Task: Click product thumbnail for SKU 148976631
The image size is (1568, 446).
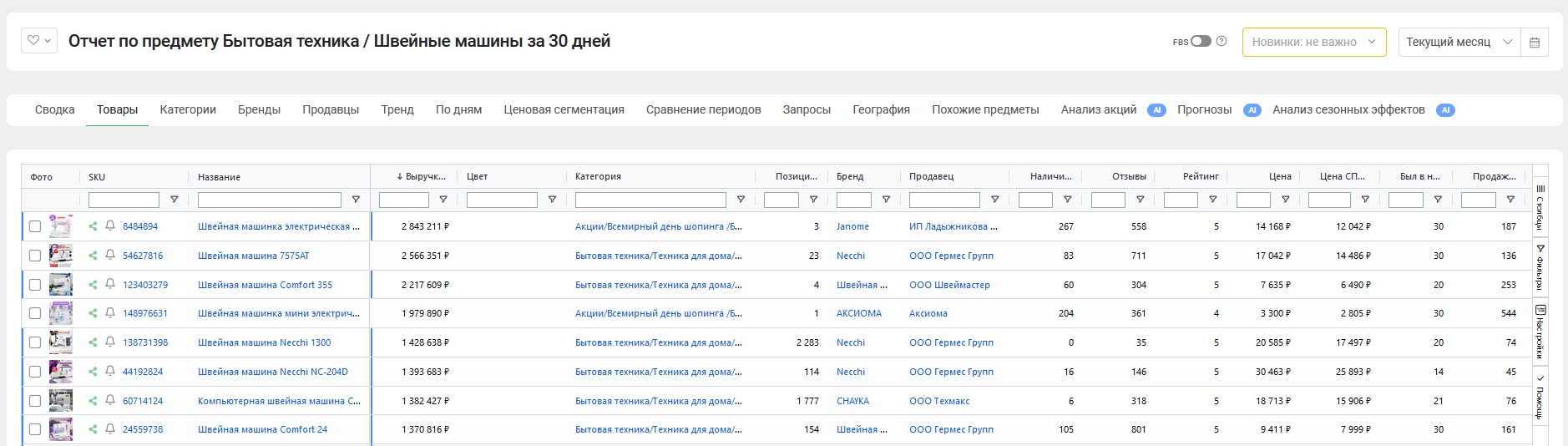Action: 61,313
